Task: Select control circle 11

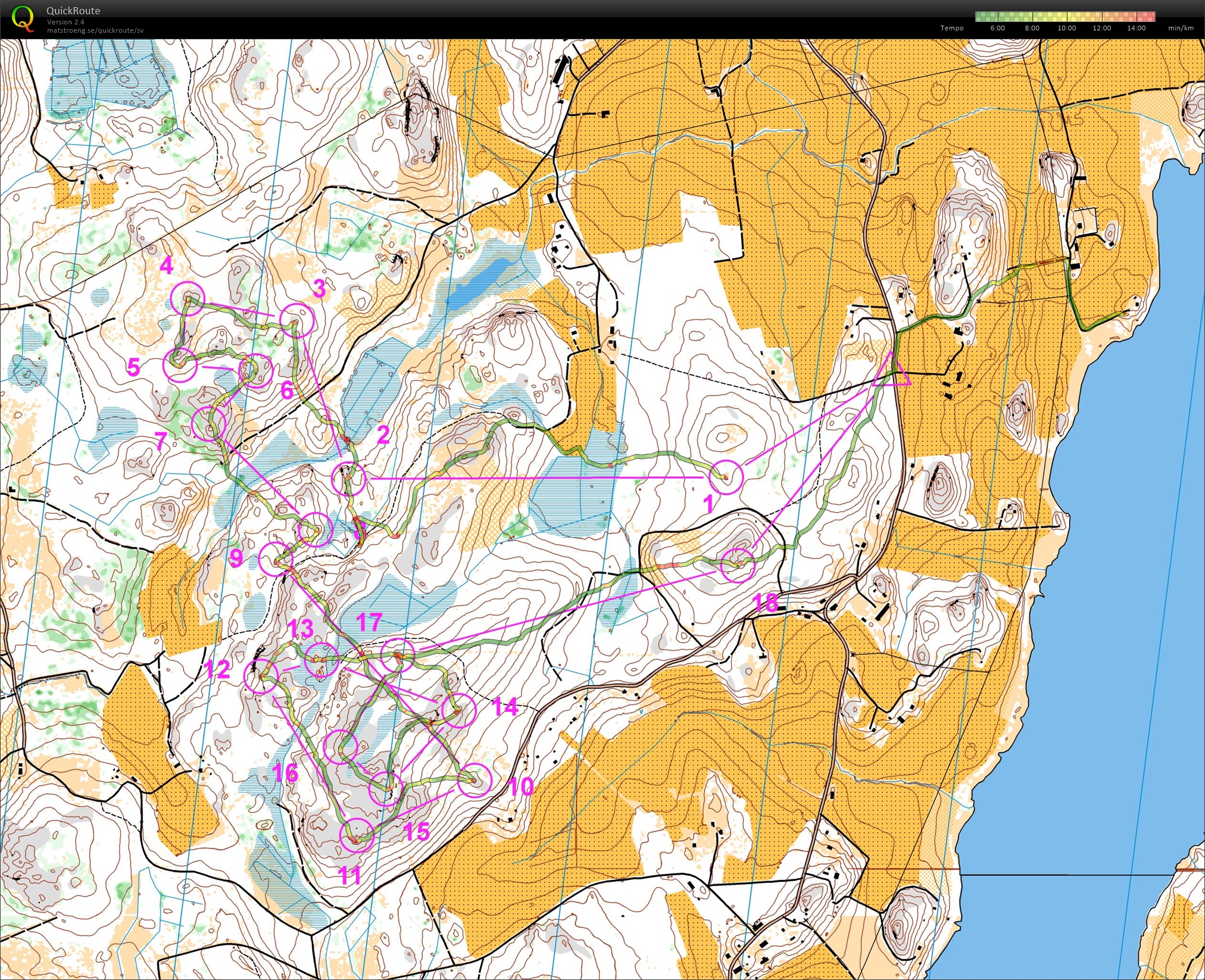Action: (x=357, y=835)
